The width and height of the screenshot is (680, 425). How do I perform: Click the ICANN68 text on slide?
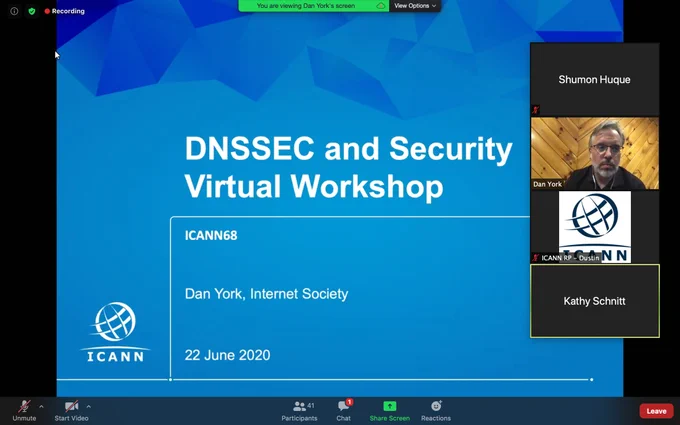tap(211, 235)
